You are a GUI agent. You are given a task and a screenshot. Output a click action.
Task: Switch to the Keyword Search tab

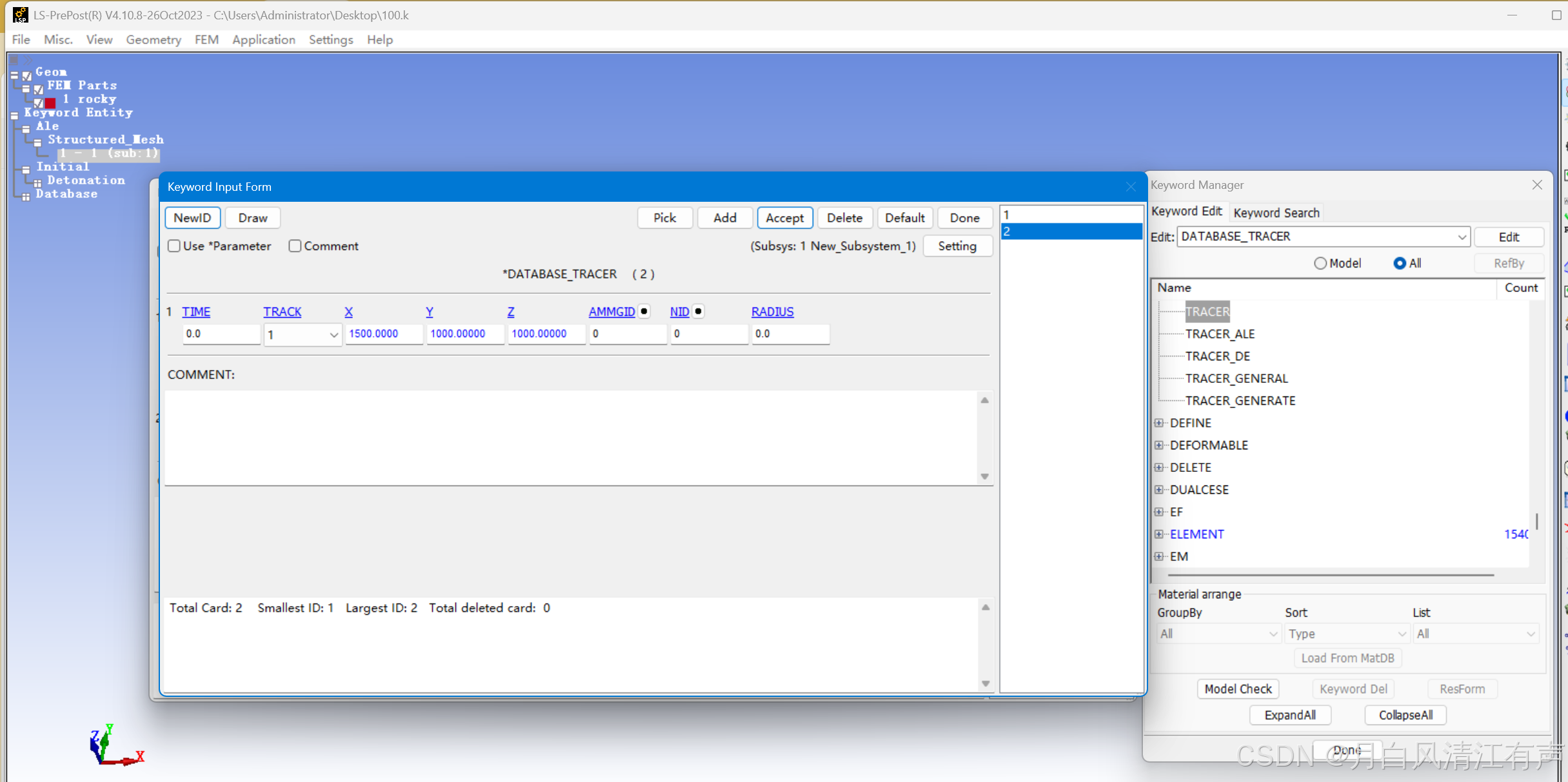pyautogui.click(x=1276, y=212)
